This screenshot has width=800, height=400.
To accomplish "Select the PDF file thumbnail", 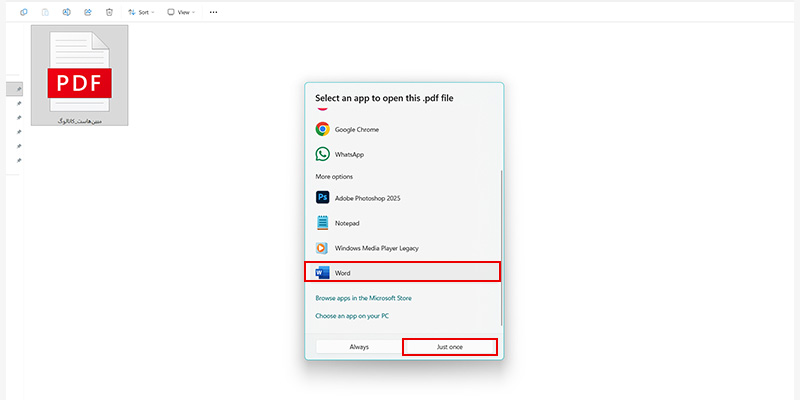I will [79, 75].
